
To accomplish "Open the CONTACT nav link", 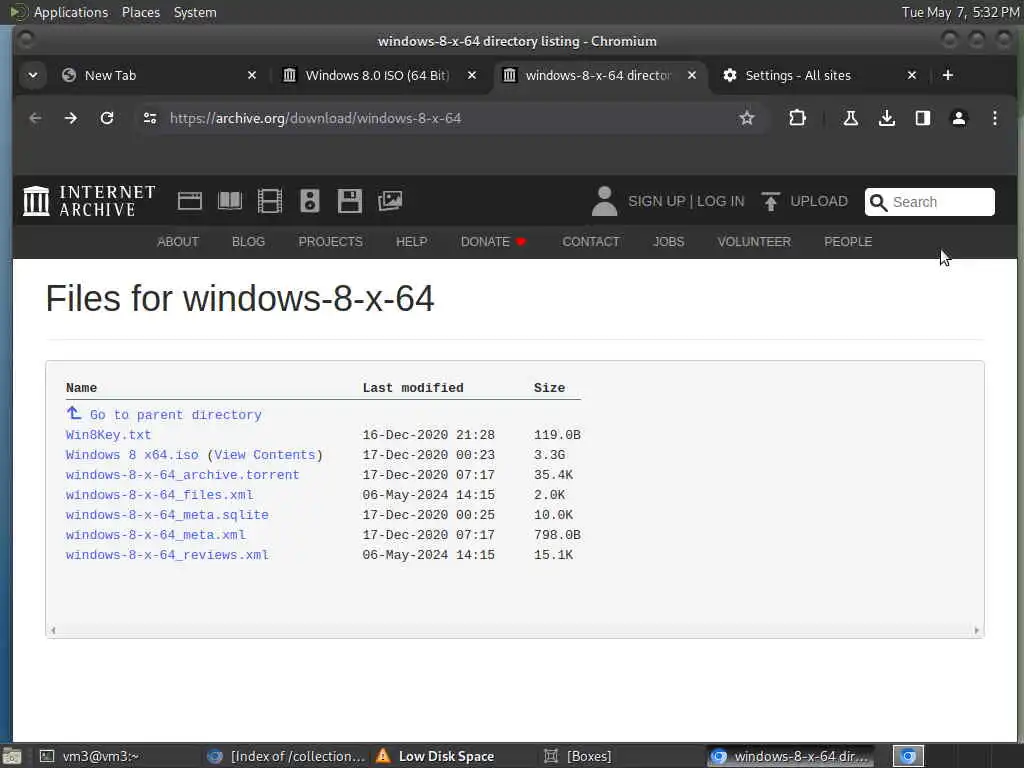I will 591,242.
